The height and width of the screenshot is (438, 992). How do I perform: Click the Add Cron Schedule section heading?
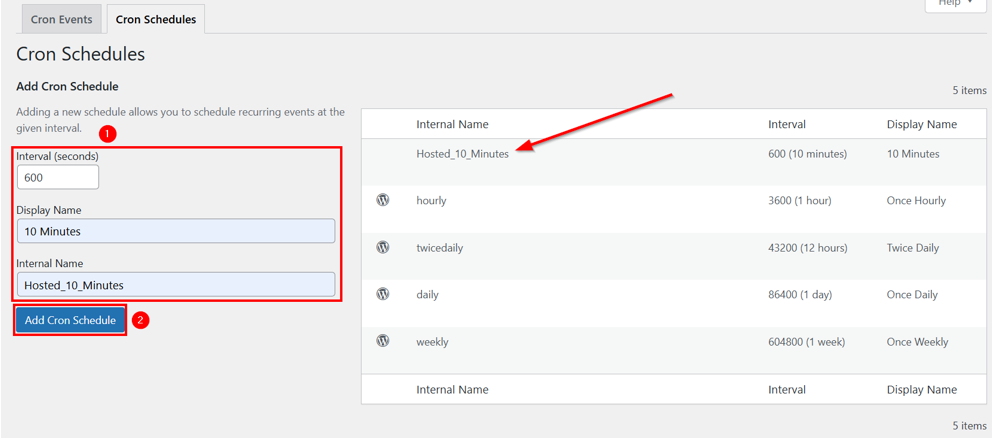67,86
